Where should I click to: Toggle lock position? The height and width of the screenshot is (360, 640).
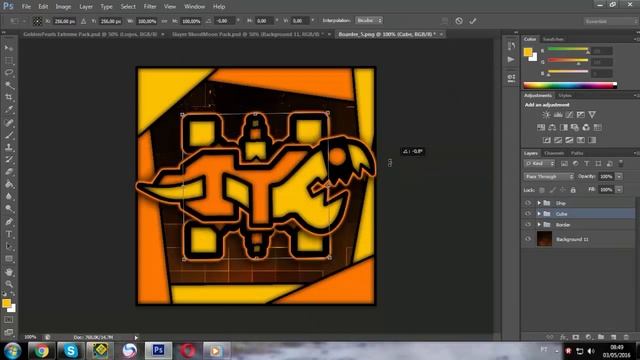pyautogui.click(x=563, y=190)
